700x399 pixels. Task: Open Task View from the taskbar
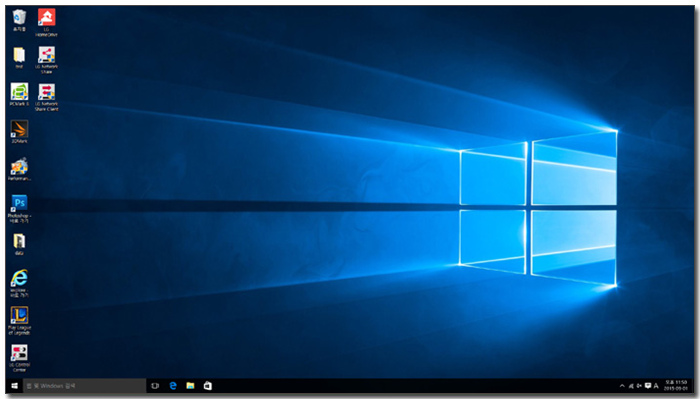pyautogui.click(x=155, y=386)
